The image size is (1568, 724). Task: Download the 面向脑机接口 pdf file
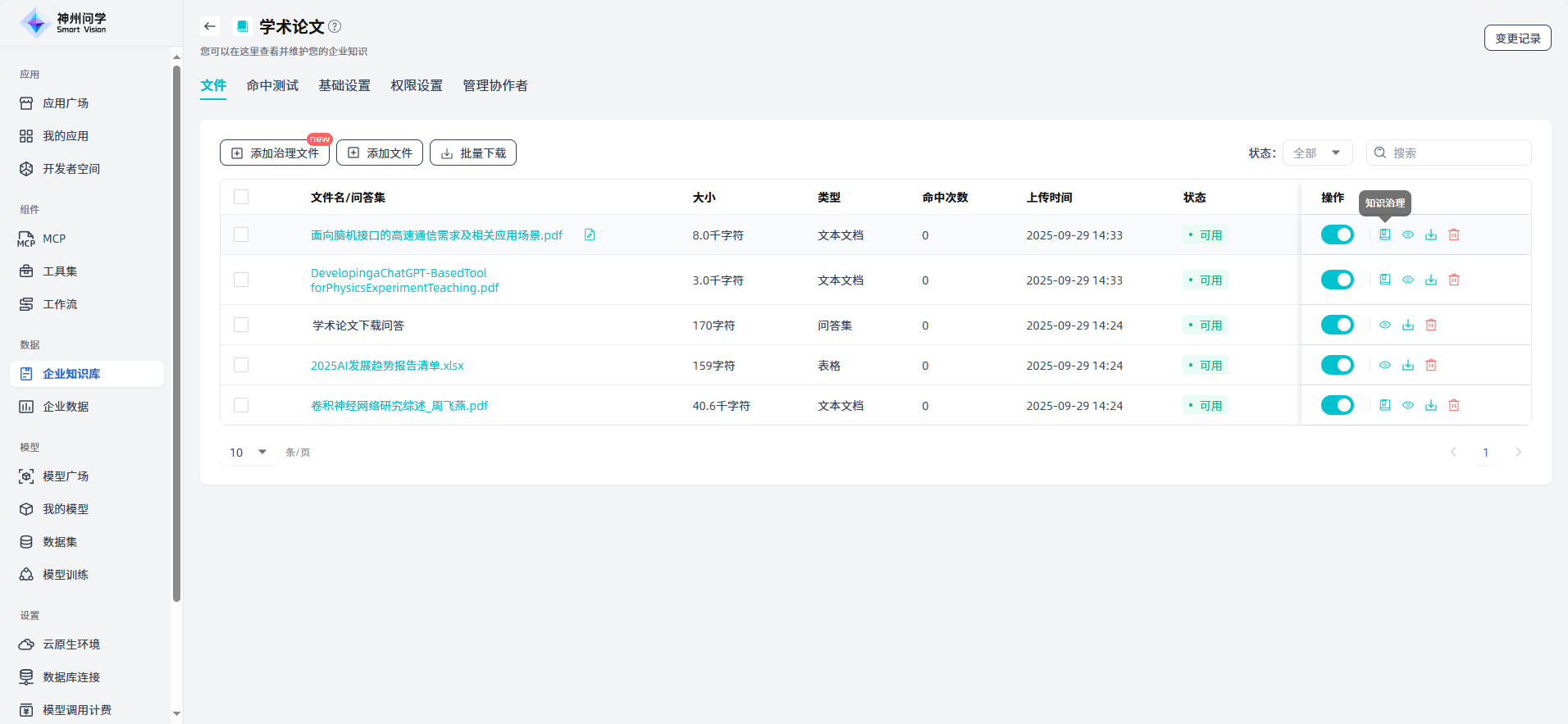click(1430, 235)
